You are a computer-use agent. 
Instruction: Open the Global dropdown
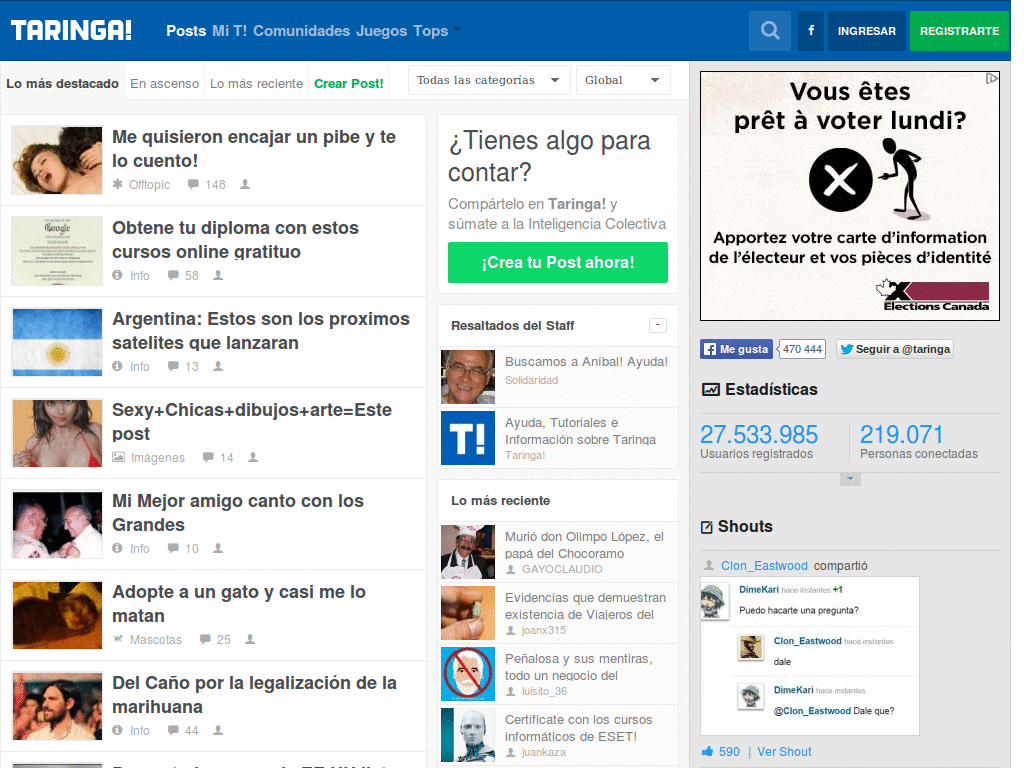click(x=623, y=80)
